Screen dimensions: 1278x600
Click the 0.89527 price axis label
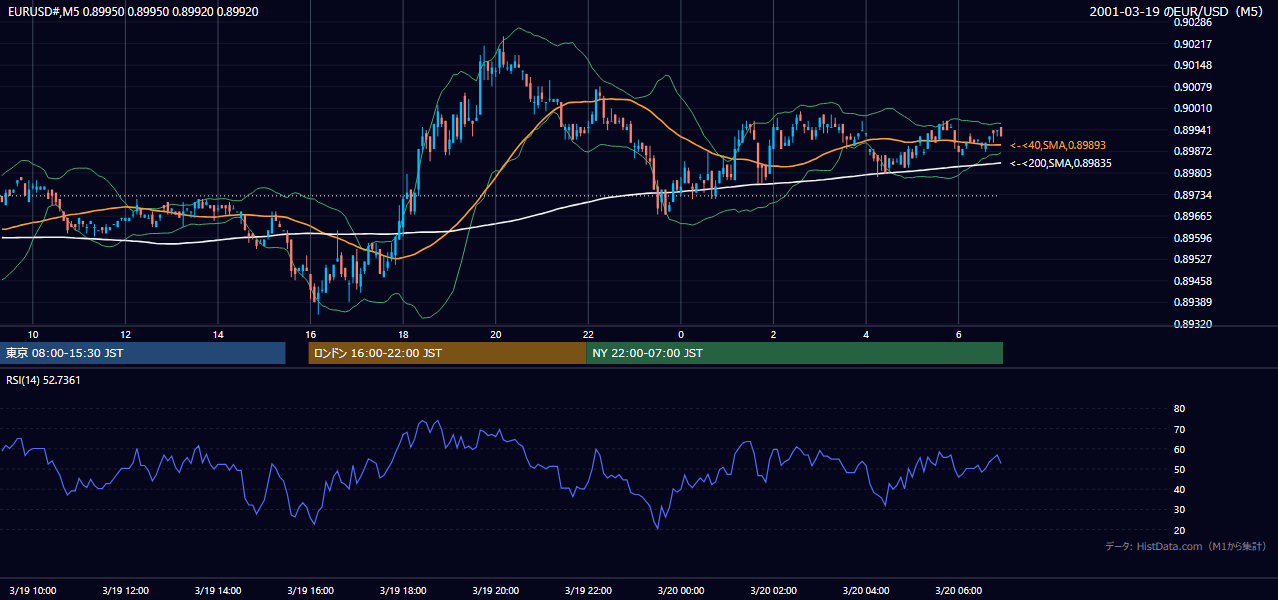point(1194,259)
